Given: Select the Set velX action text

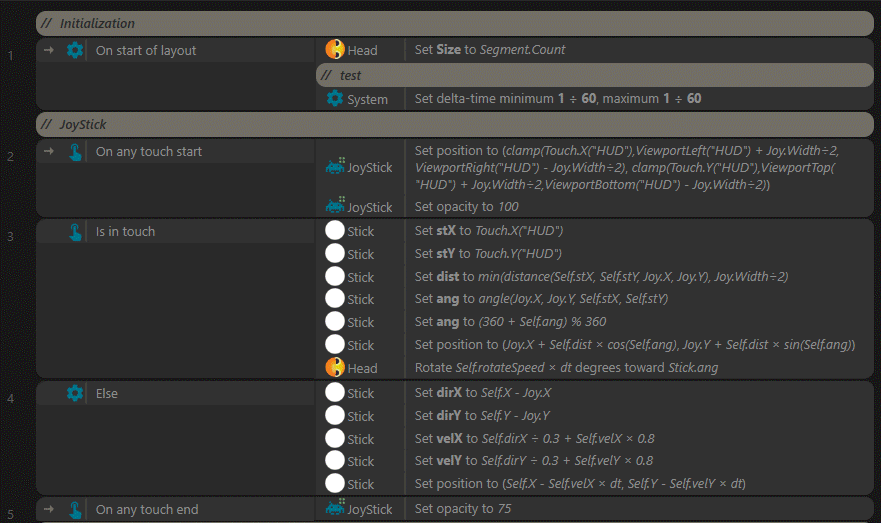Looking at the screenshot, I should coord(534,439).
